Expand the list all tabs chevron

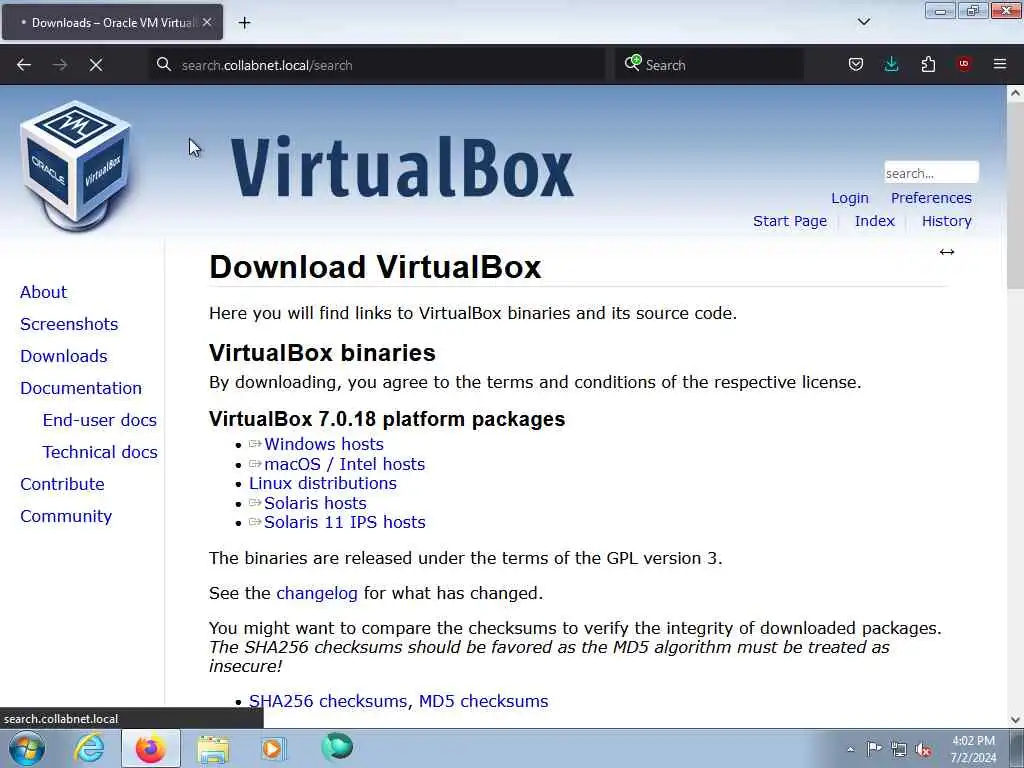pyautogui.click(x=864, y=22)
